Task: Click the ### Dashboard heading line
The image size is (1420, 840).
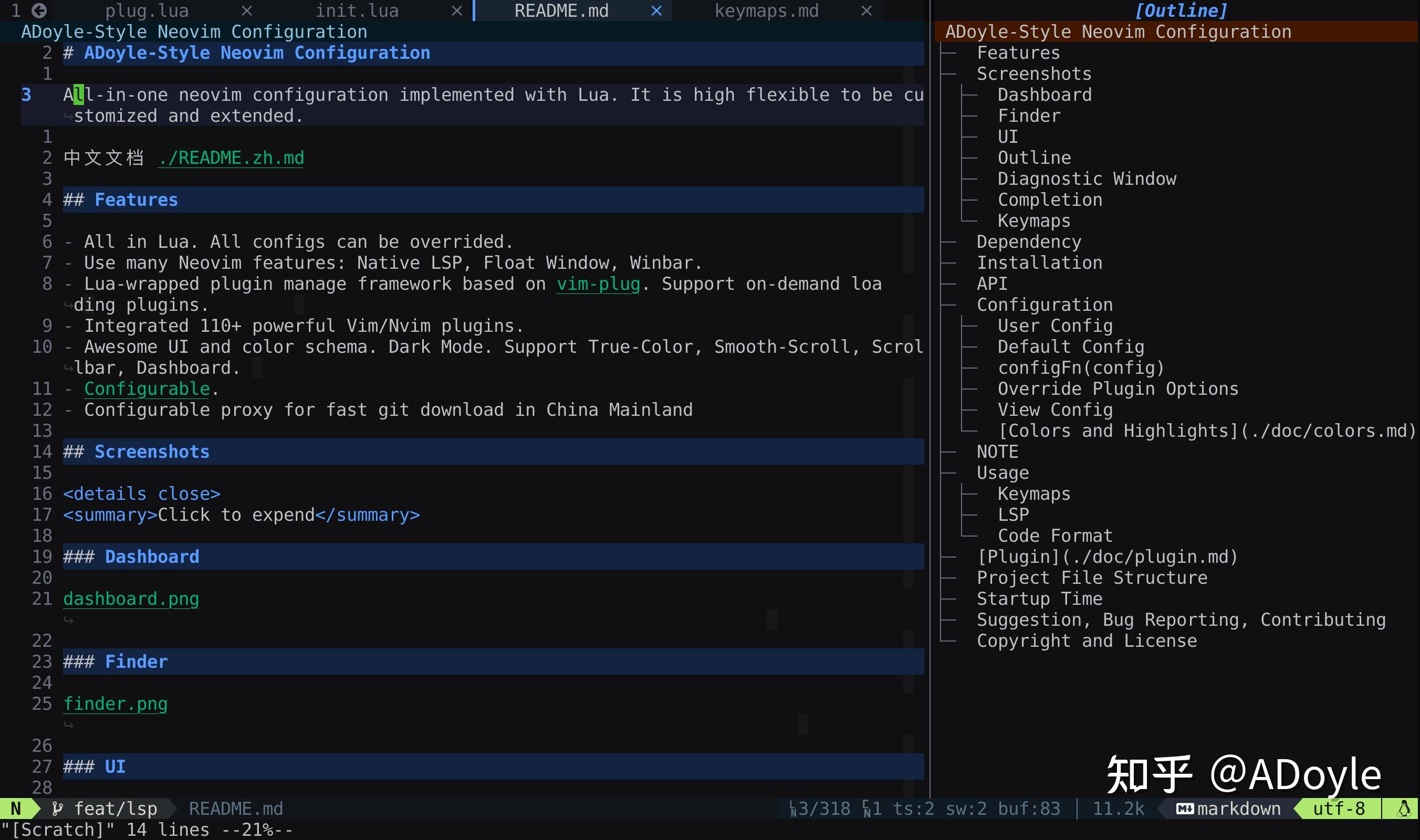Action: [493, 557]
